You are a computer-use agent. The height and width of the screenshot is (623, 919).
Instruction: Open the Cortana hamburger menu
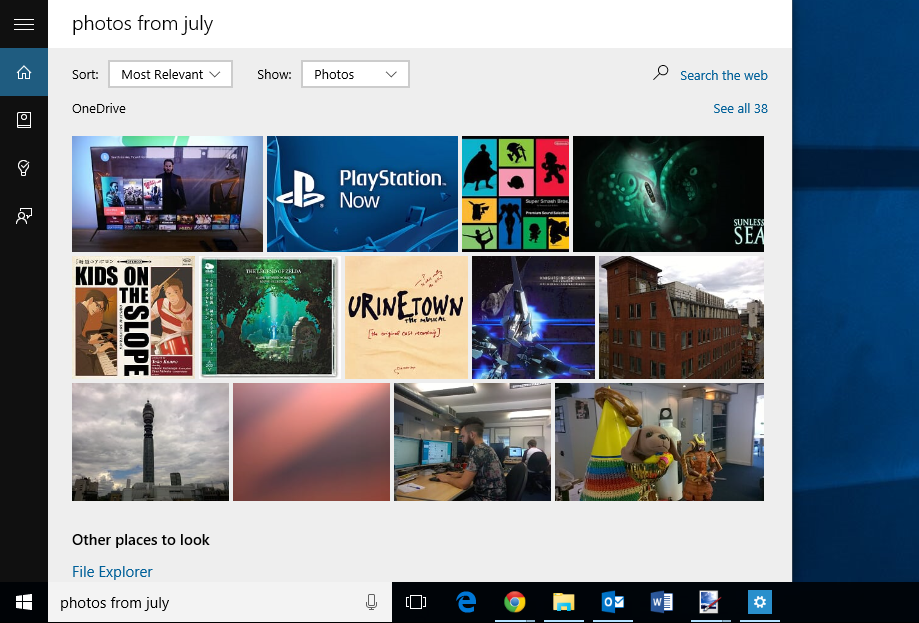point(23,24)
